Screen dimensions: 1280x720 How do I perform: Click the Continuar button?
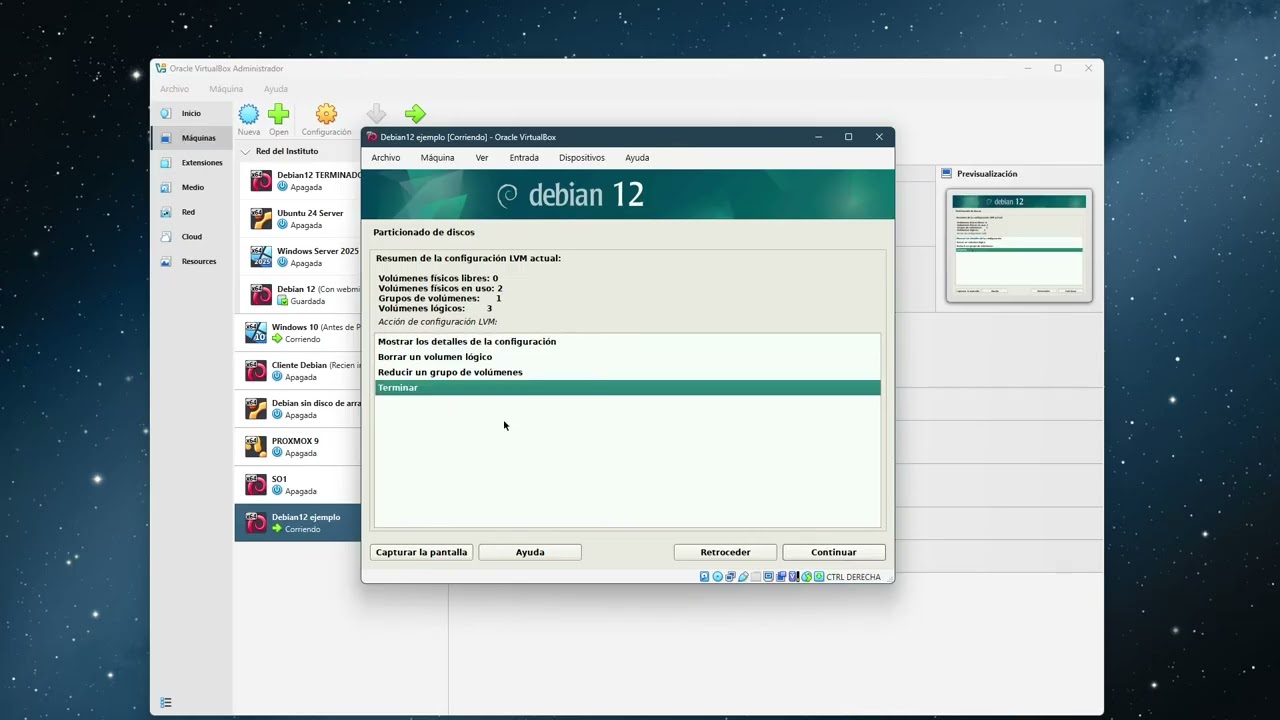[834, 552]
